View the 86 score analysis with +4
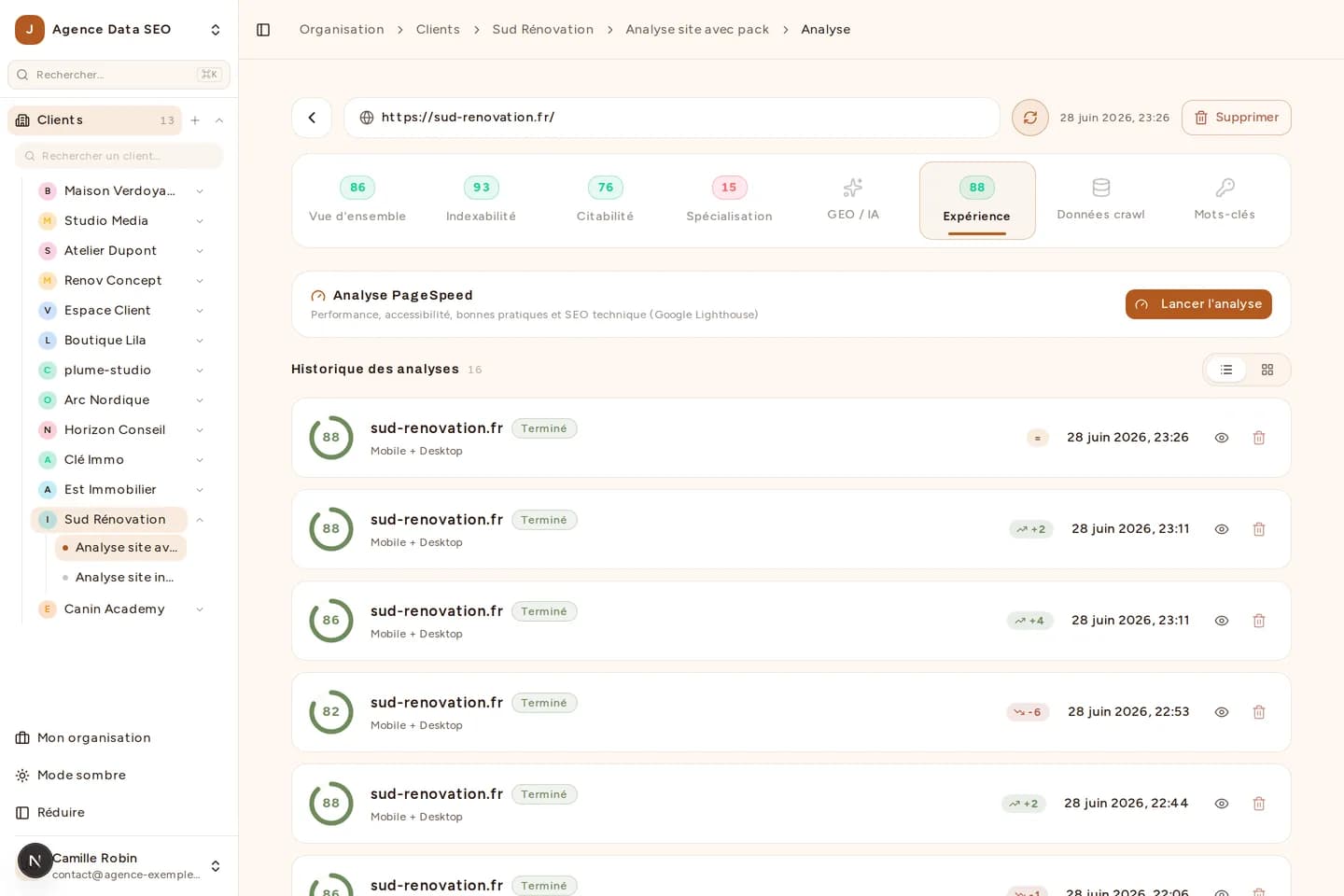The image size is (1344, 896). pyautogui.click(x=1222, y=621)
